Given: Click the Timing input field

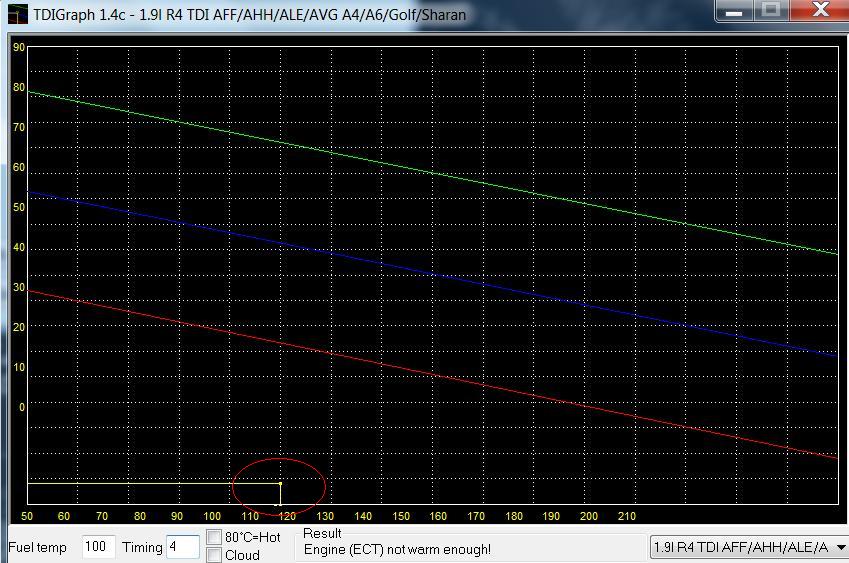Looking at the screenshot, I should [x=182, y=547].
